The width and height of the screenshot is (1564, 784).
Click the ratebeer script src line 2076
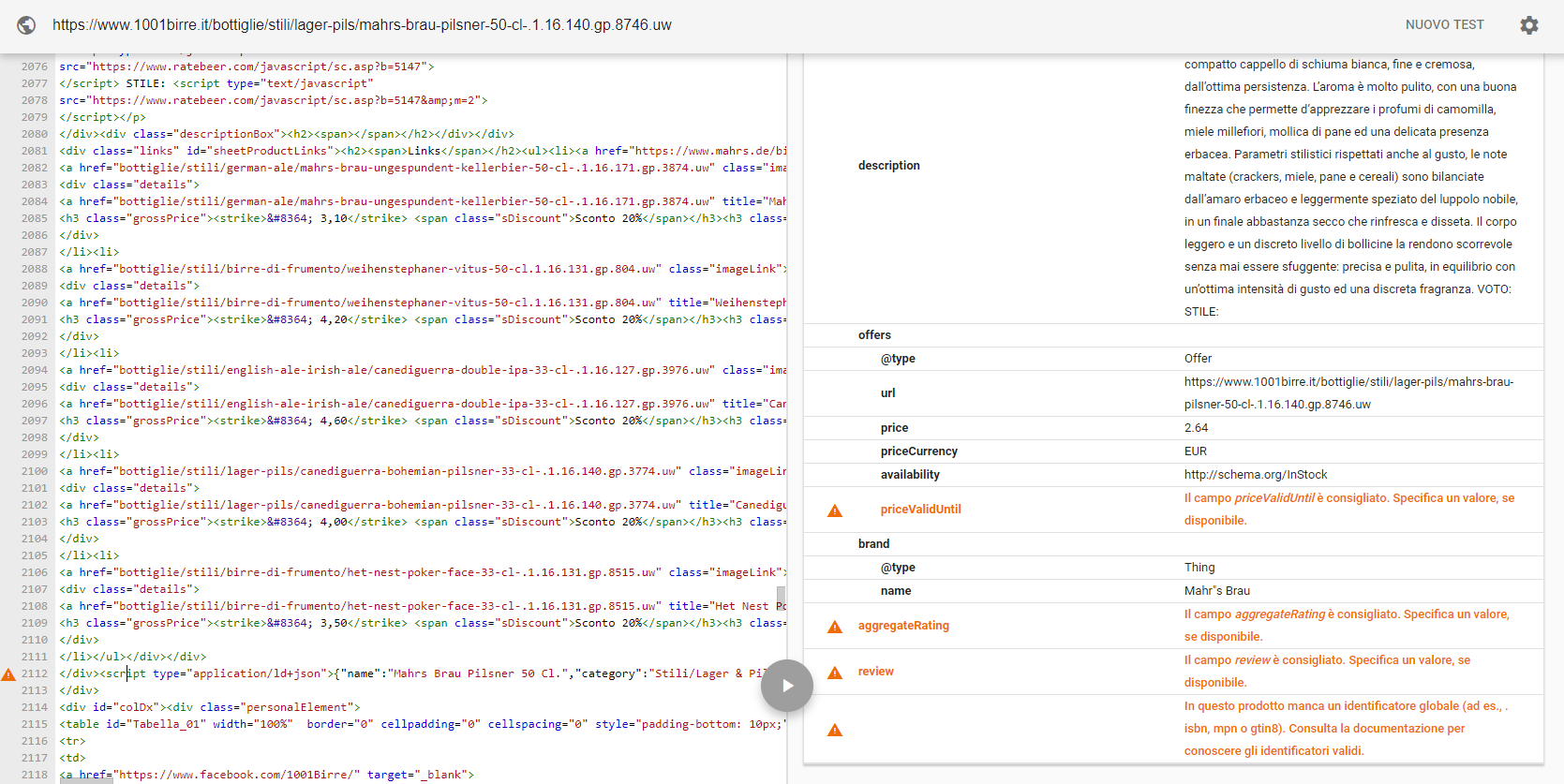click(246, 67)
